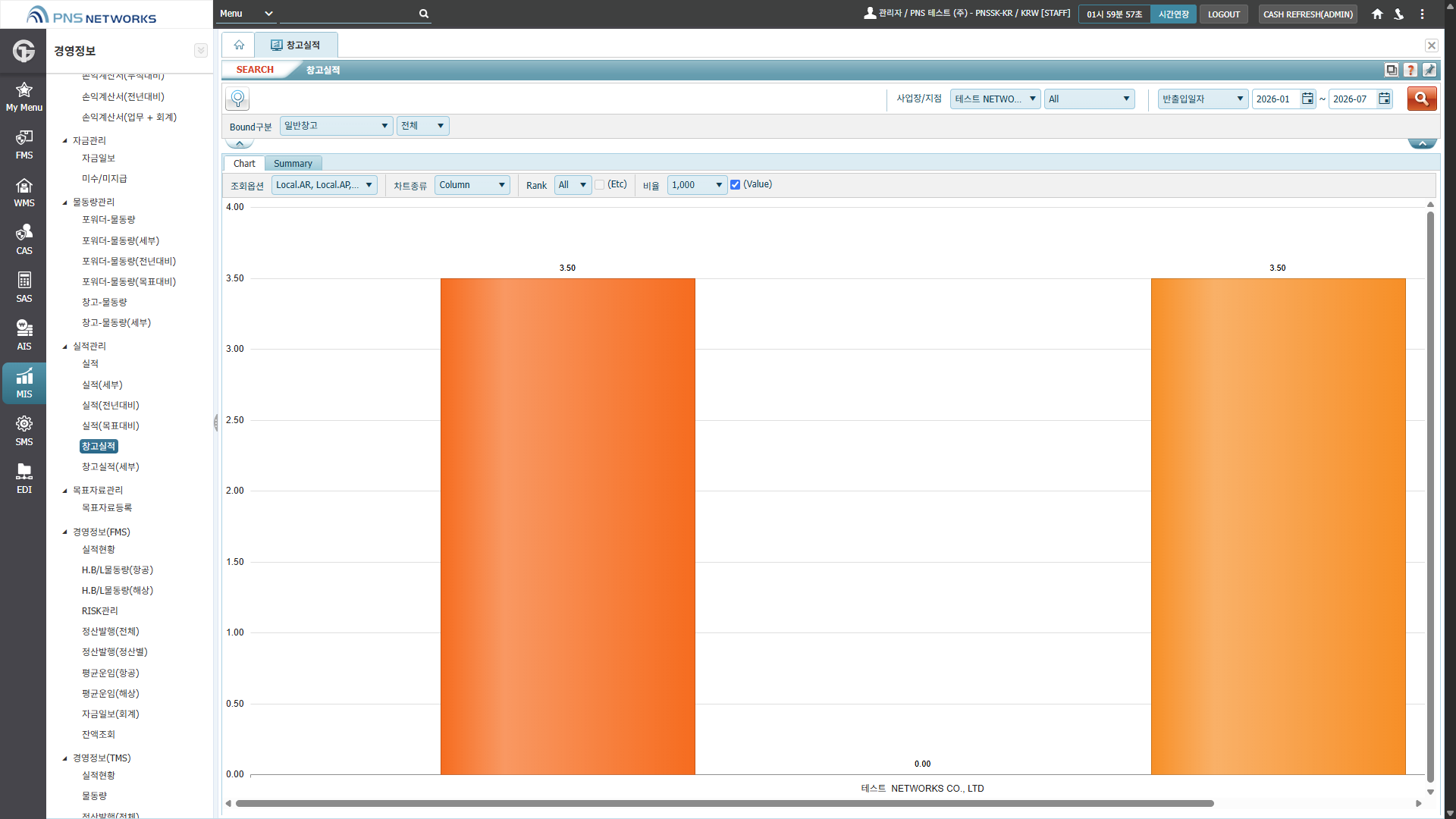Screen dimensions: 1456x819
Task: Open calendar picker for start date 2026-01
Action: [1307, 99]
